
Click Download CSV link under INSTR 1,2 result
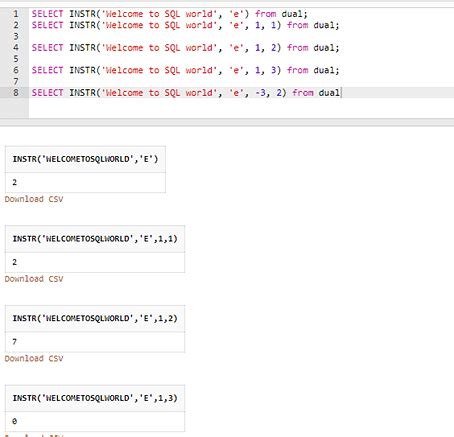[34, 358]
